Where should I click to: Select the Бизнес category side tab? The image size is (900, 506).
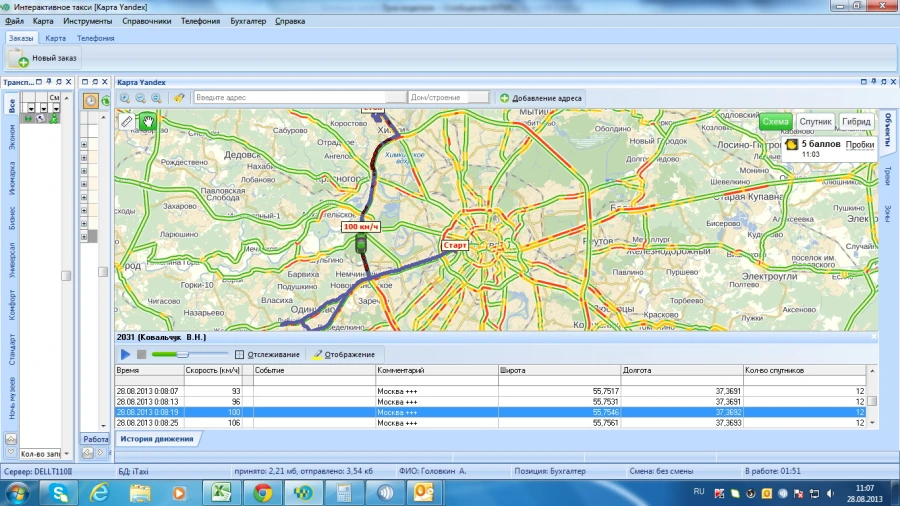[11, 218]
